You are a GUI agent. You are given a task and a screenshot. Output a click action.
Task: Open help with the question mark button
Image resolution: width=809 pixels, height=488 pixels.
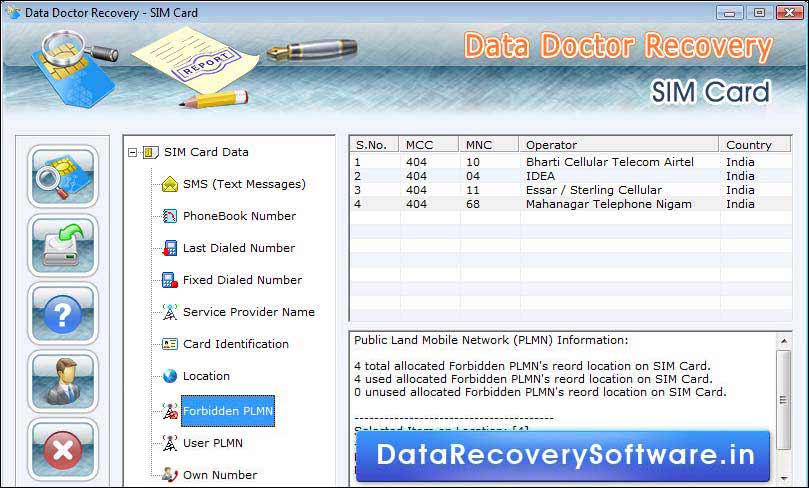point(62,314)
